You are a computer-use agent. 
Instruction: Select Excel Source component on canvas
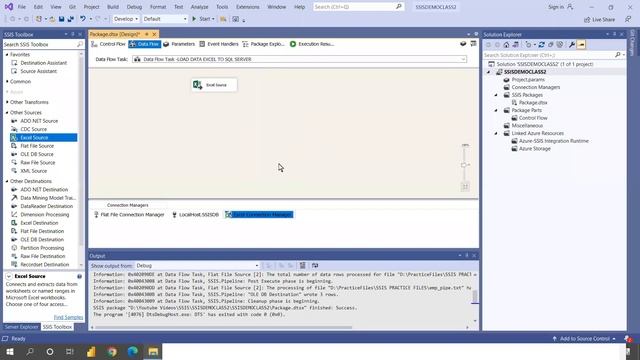[214, 85]
